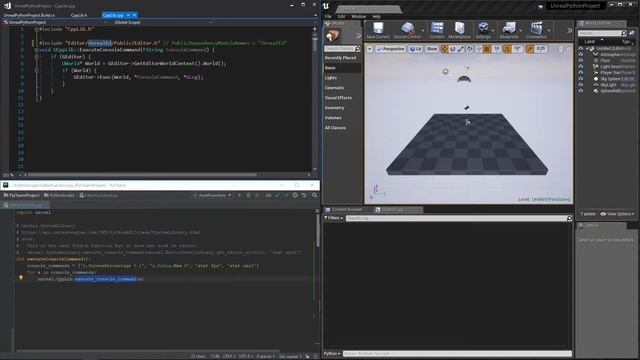Select Geometry category in Modes panel
The height and width of the screenshot is (360, 640).
tap(334, 108)
